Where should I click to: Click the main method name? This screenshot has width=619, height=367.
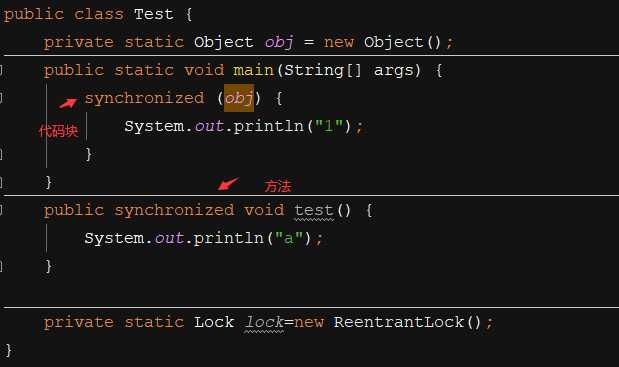point(253,70)
